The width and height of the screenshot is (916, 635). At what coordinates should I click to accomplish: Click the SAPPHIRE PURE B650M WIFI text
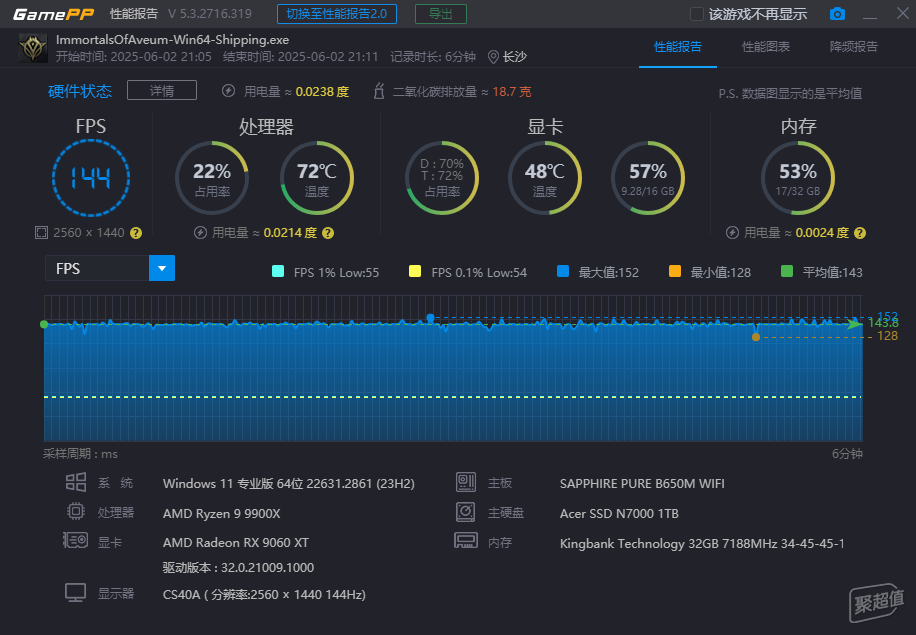coord(642,484)
